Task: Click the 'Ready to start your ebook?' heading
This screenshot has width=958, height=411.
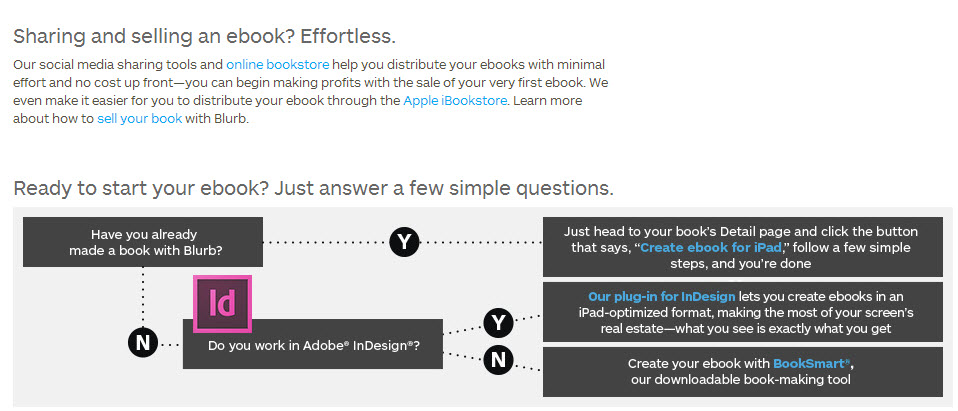Action: click(313, 188)
